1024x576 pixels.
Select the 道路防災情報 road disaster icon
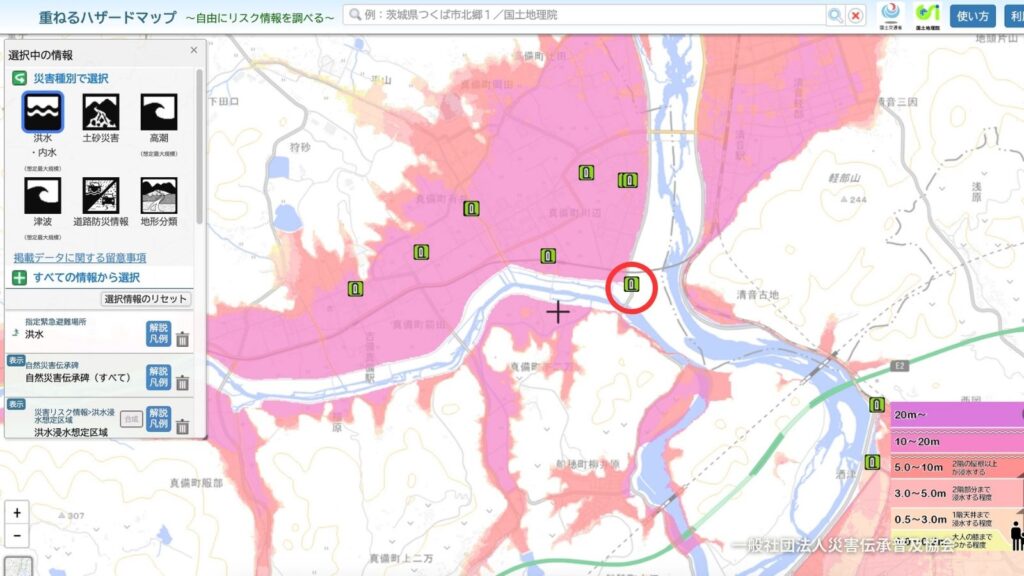[101, 195]
